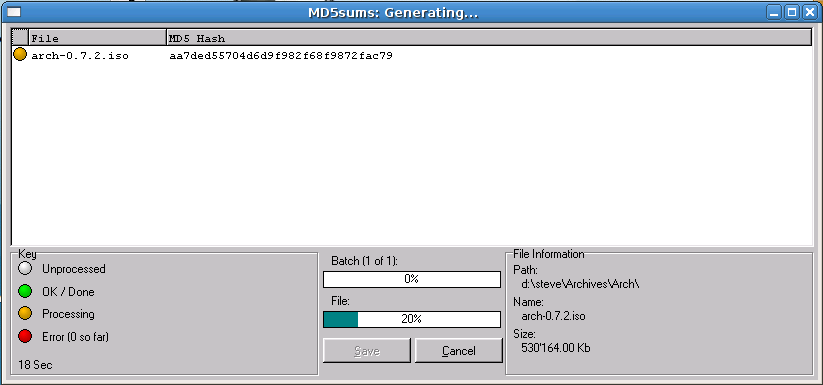Click the Processing label in the Key
This screenshot has width=823, height=385.
point(68,314)
